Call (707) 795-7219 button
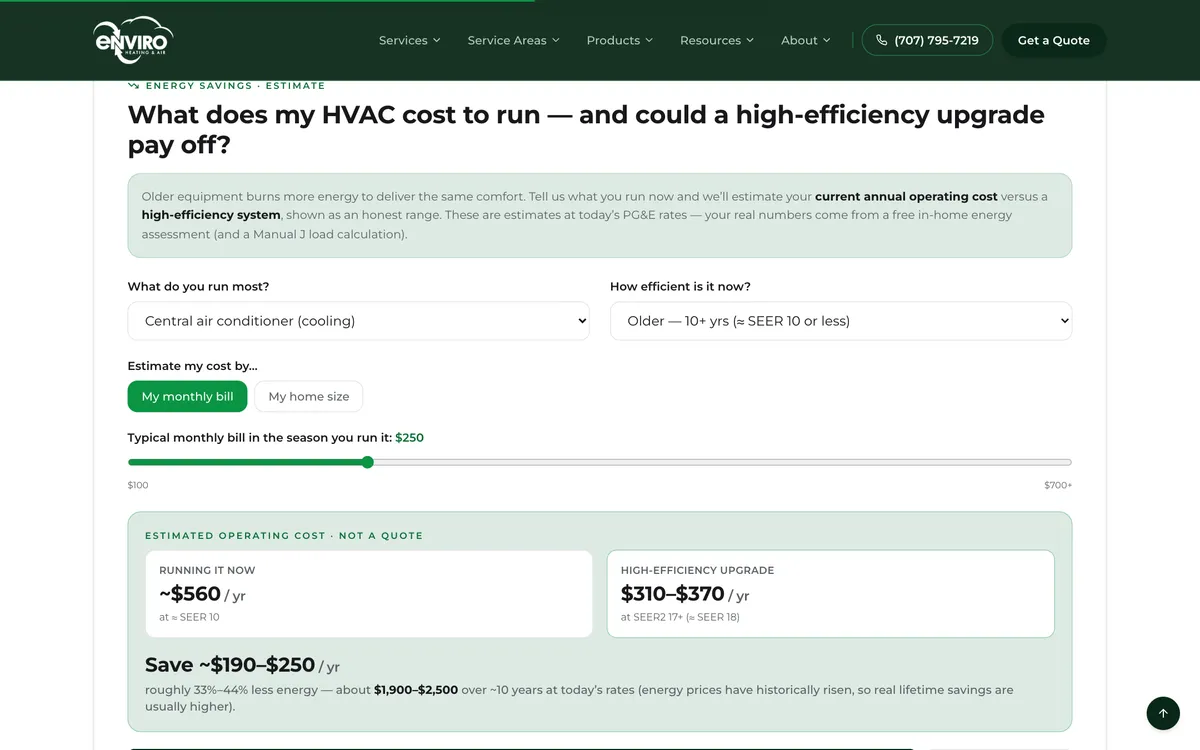 click(927, 40)
